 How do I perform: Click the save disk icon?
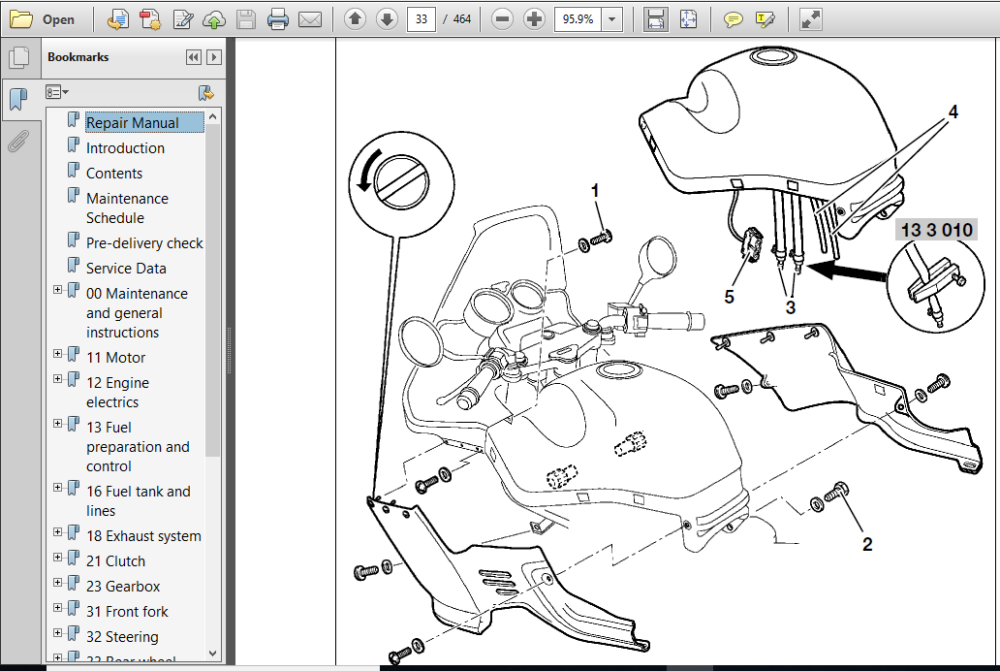[x=246, y=19]
